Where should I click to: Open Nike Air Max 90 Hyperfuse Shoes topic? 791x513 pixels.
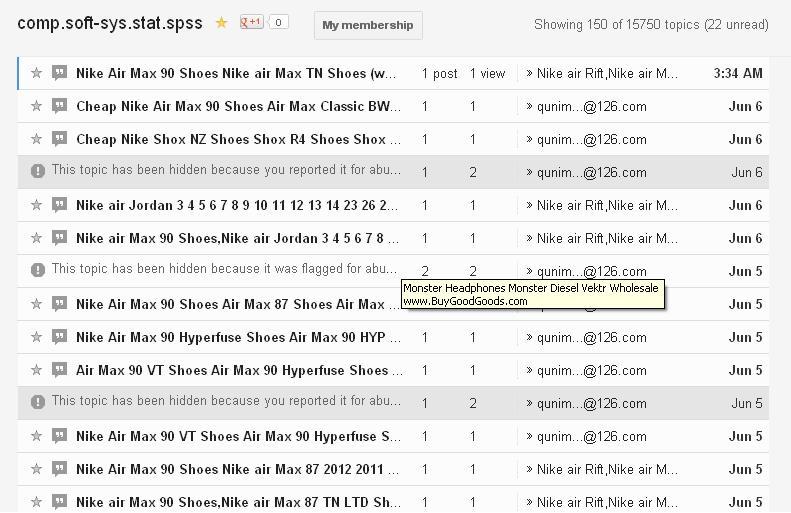click(237, 337)
